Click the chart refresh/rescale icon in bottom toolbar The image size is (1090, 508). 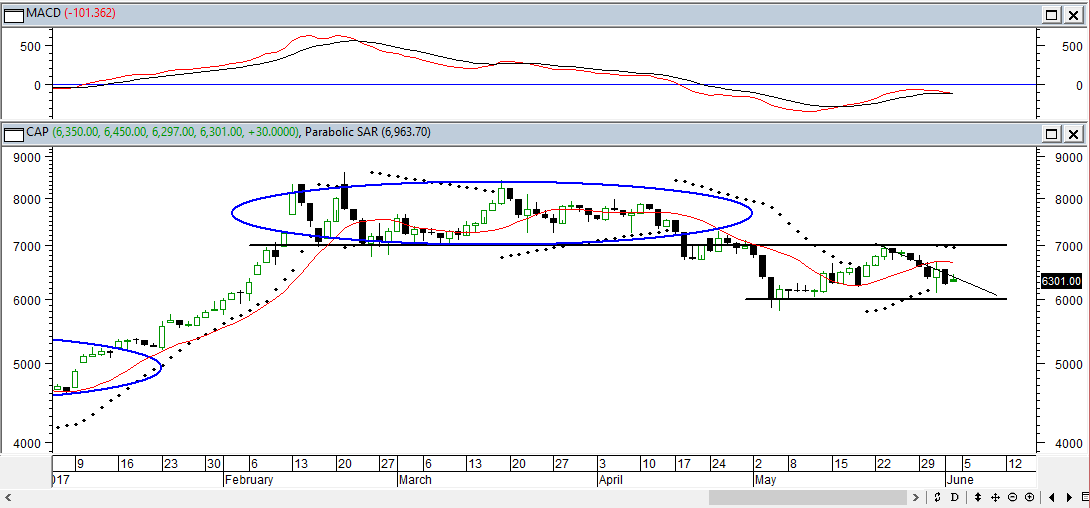pos(938,498)
